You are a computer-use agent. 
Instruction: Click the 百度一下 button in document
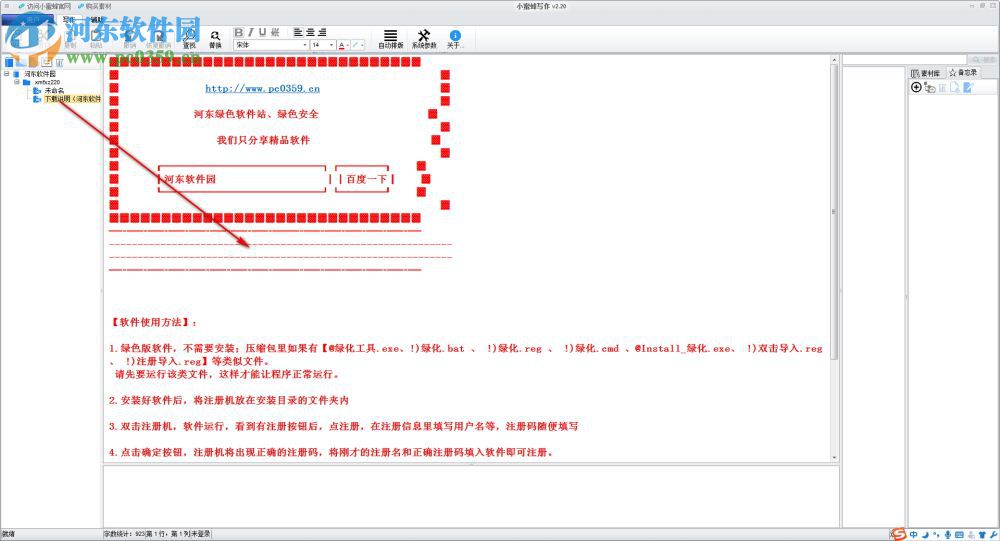[366, 179]
